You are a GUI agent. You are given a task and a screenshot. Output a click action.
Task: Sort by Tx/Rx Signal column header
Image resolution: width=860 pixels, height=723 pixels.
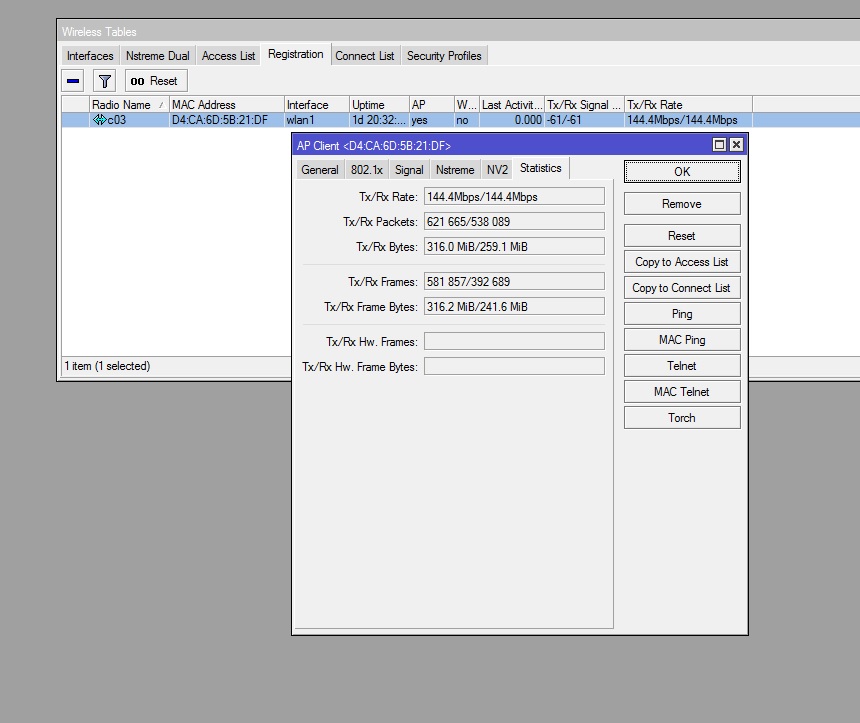585,105
